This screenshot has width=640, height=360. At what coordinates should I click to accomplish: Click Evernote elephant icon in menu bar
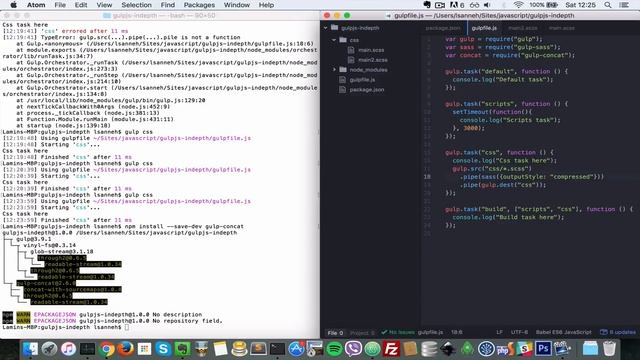pyautogui.click(x=427, y=5)
